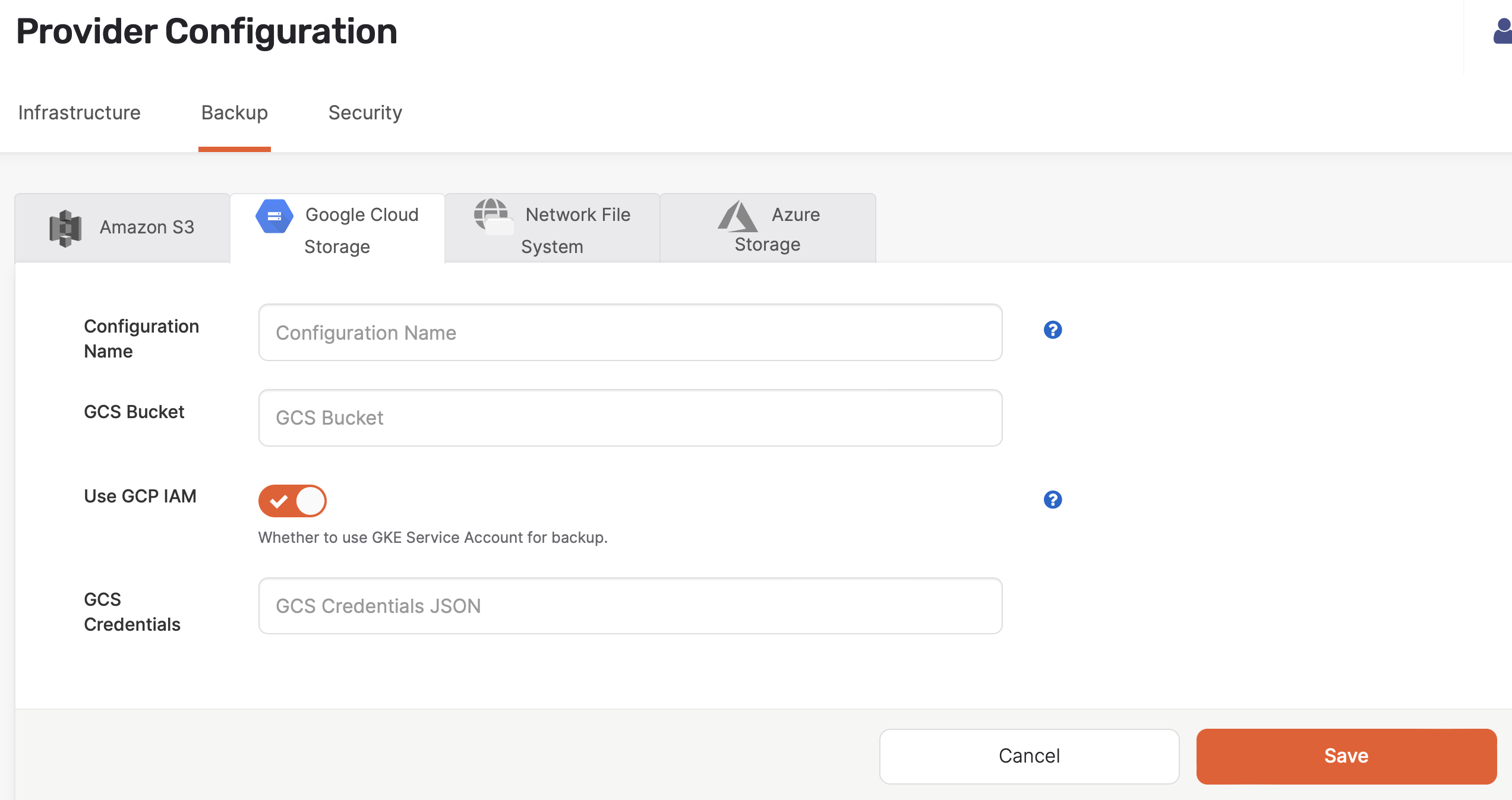Click the Save button
The width and height of the screenshot is (1512, 800).
1346,756
